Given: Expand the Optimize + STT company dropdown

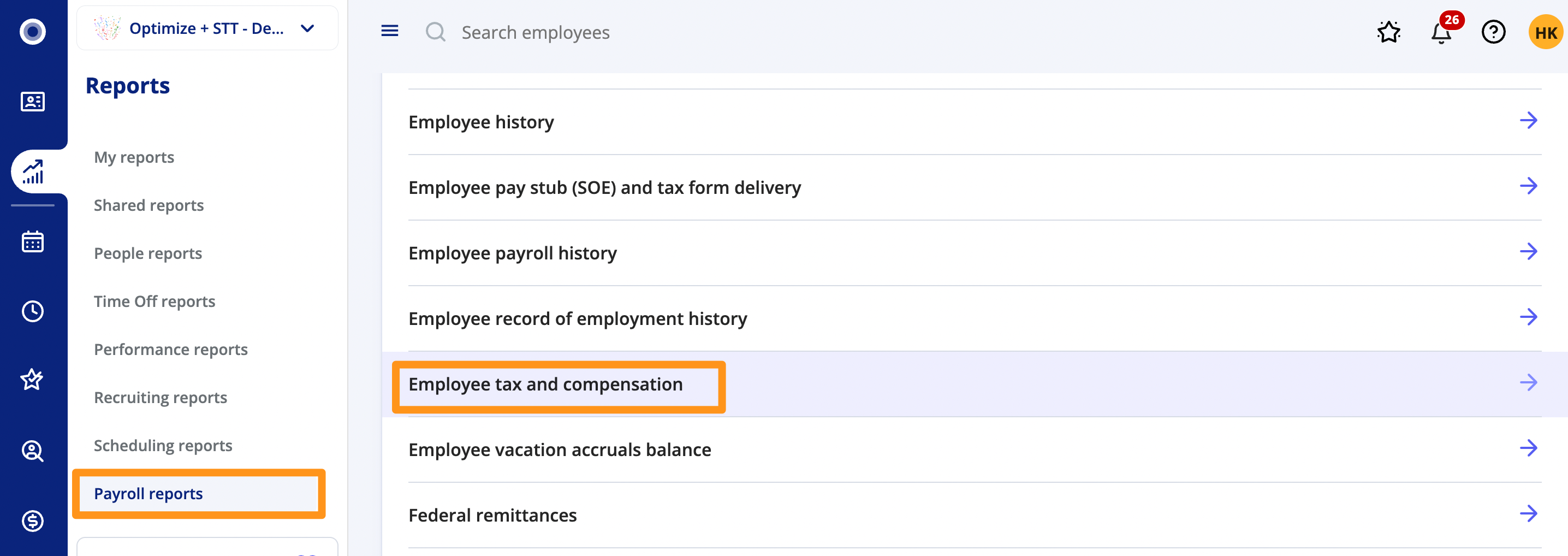Looking at the screenshot, I should (207, 28).
